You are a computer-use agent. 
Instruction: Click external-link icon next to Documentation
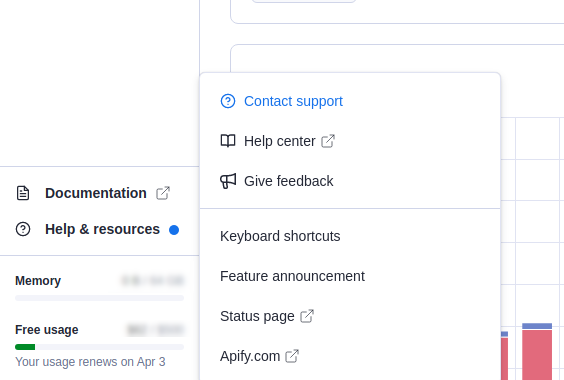tap(163, 193)
